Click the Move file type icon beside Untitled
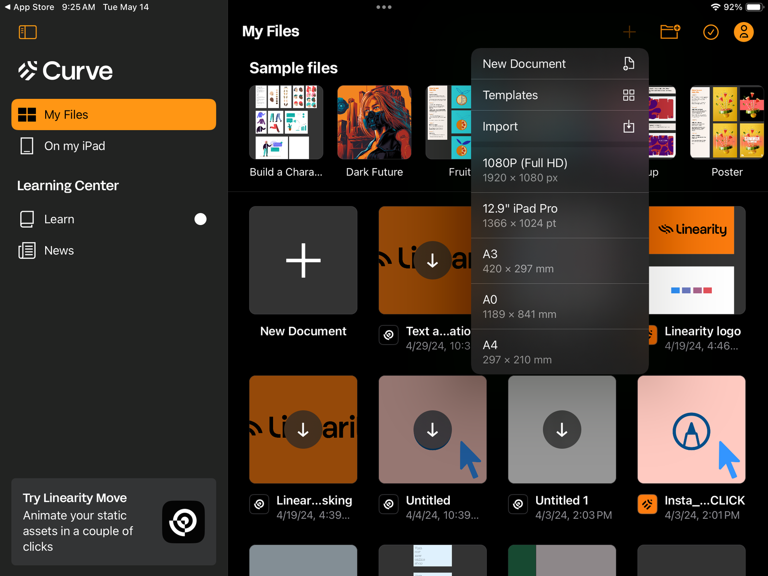 point(388,504)
